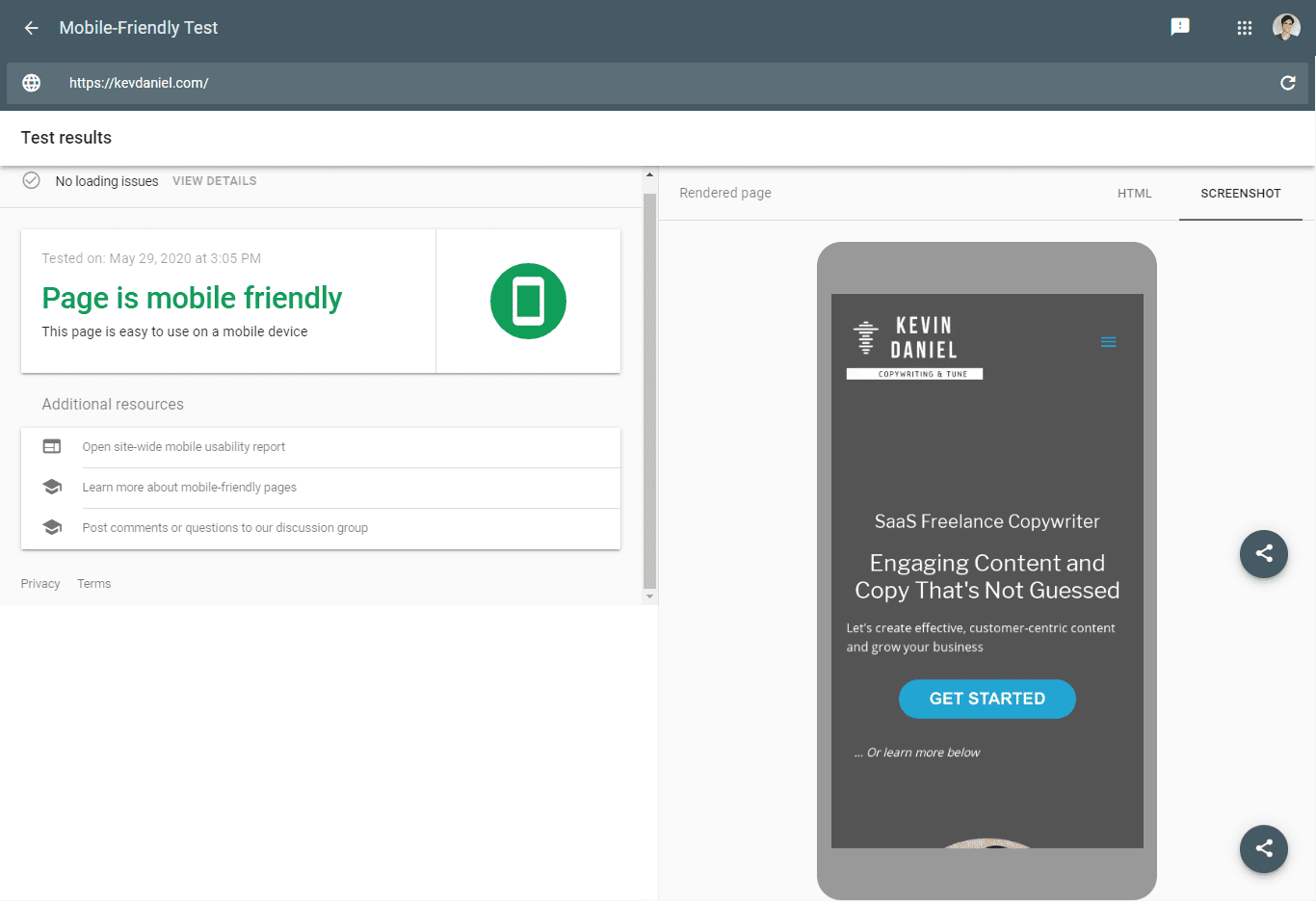Viewport: 1316px width, 901px height.
Task: Open hamburger menu in rendered page
Action: (1108, 342)
